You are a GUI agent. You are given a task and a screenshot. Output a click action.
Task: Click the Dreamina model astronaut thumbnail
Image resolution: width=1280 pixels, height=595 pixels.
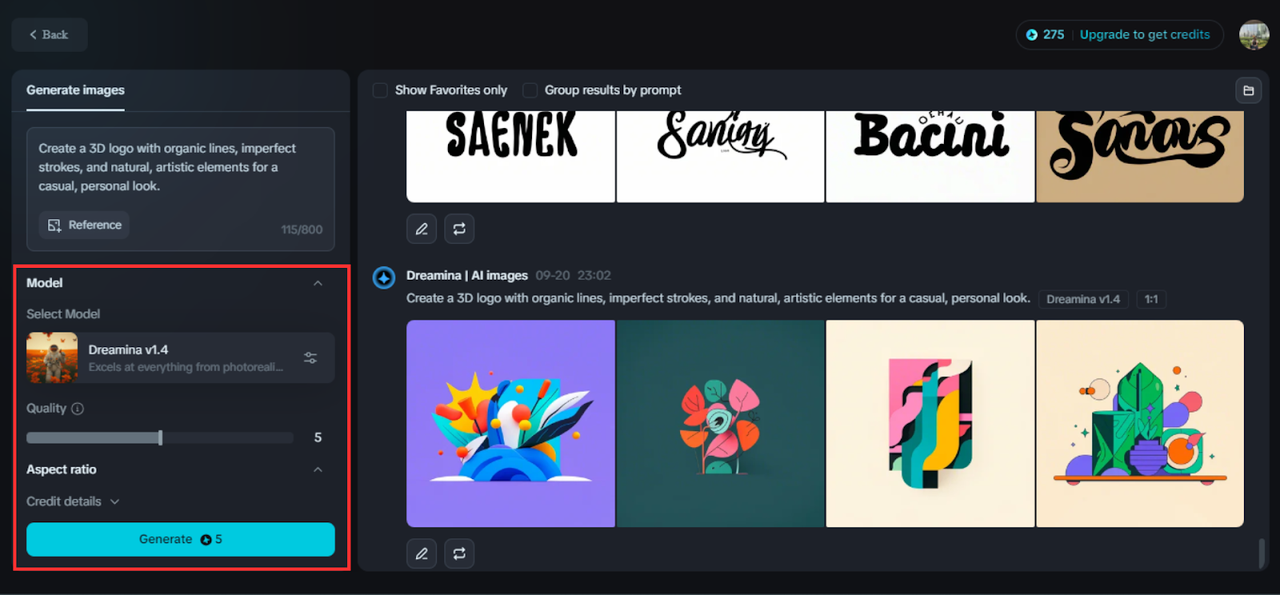pos(52,358)
